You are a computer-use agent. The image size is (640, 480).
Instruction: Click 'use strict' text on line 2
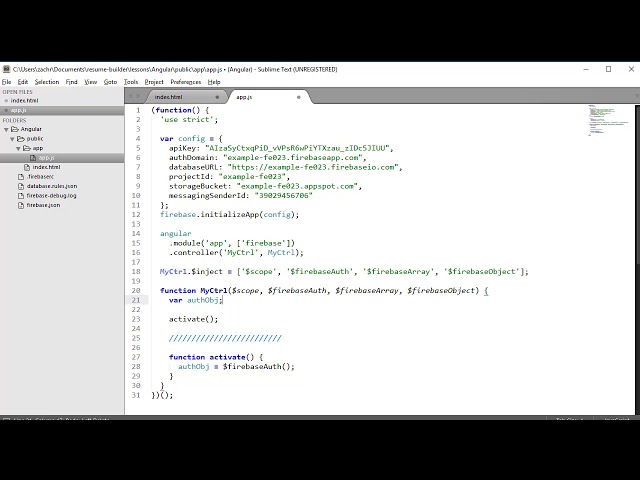(x=187, y=120)
